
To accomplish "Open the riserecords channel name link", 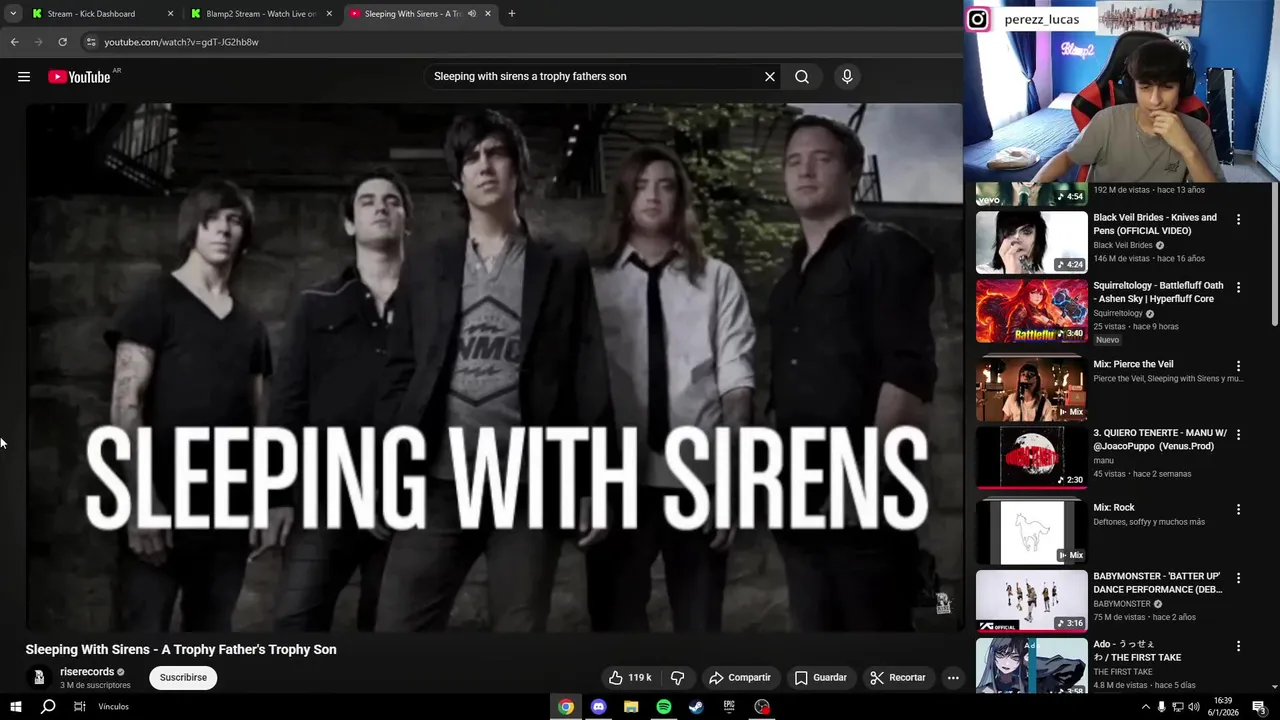I will coord(87,672).
